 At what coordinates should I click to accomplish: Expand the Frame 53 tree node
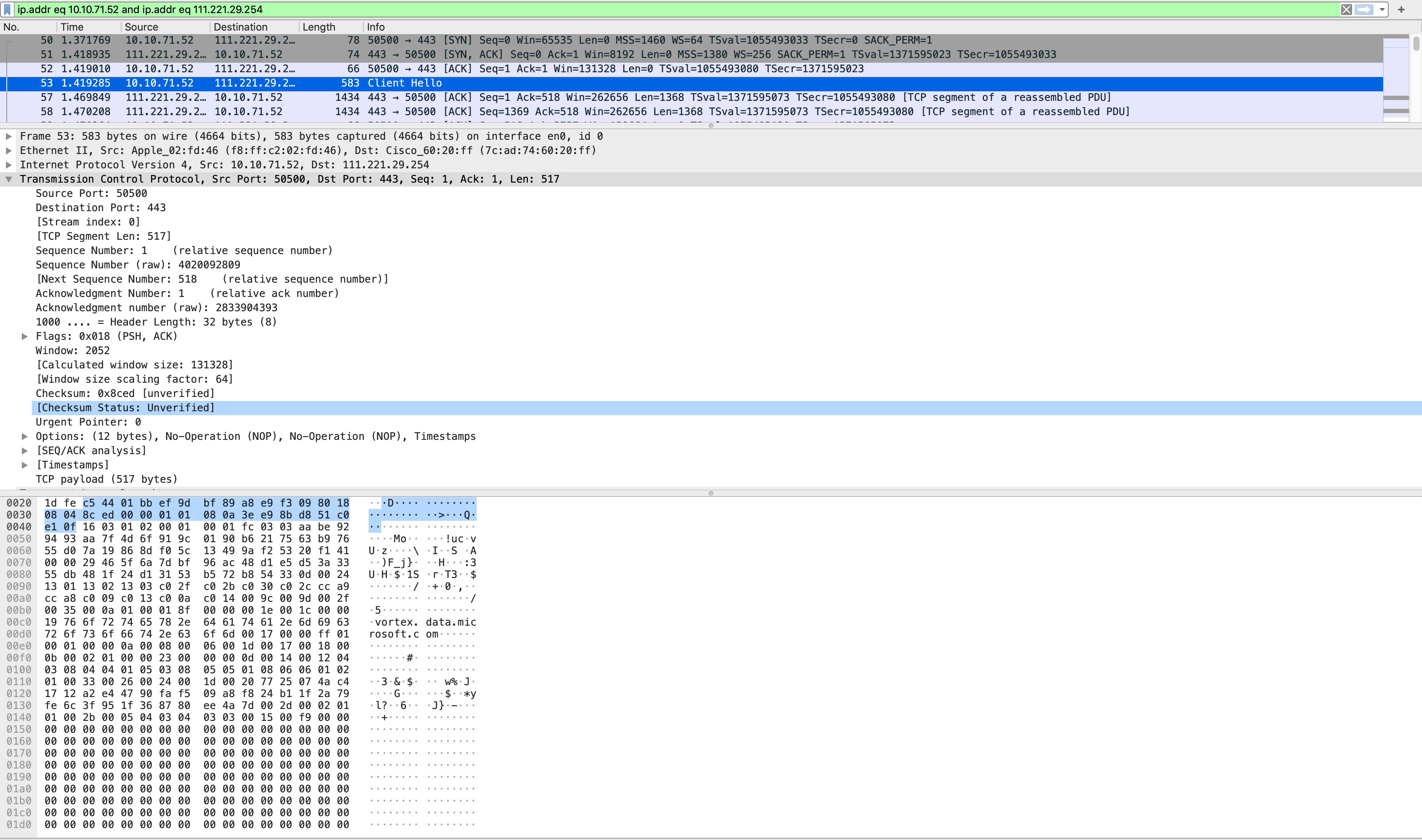(x=8, y=137)
